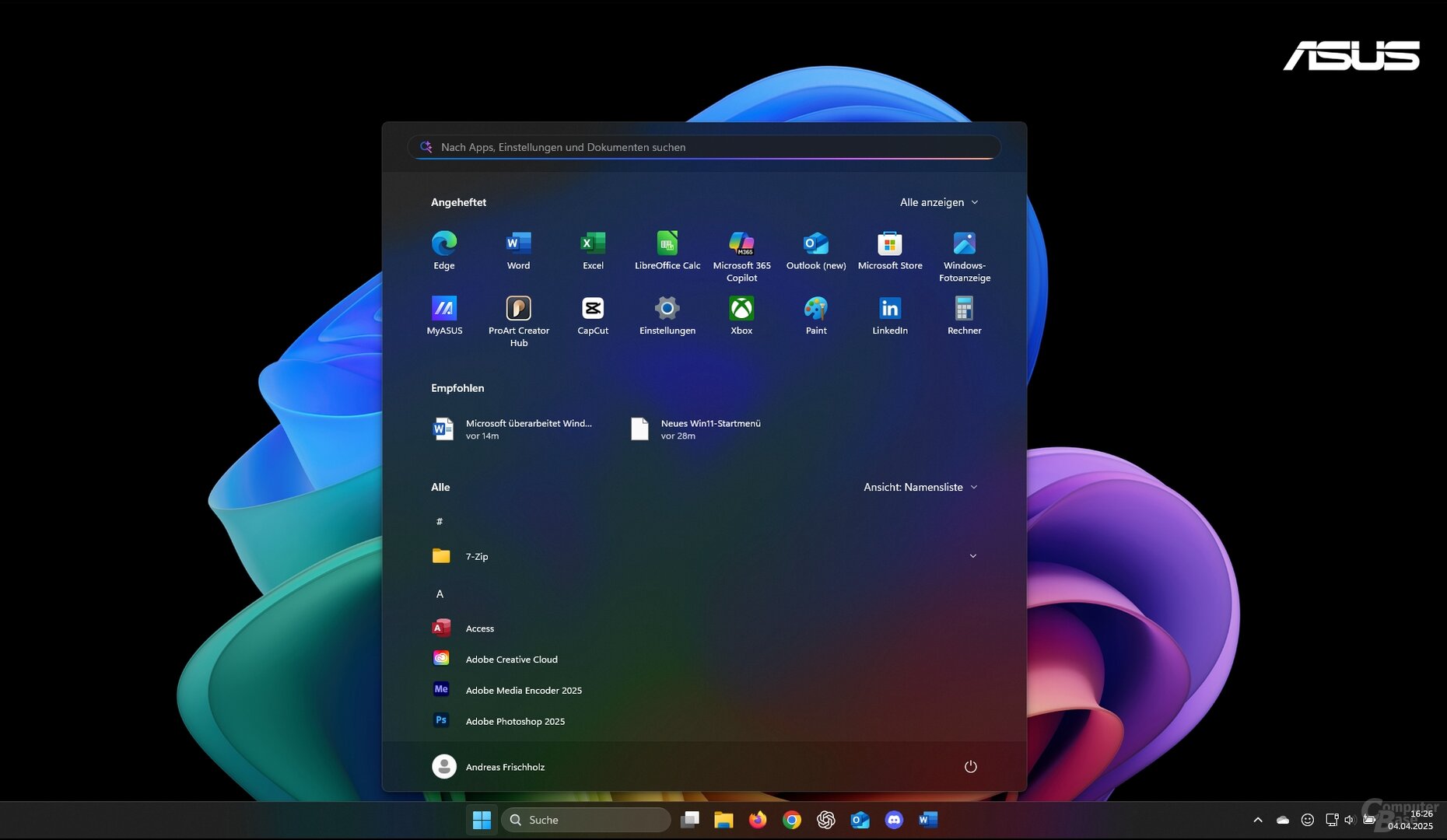This screenshot has height=840, width=1447.
Task: Launch Xbox app
Action: click(x=741, y=316)
